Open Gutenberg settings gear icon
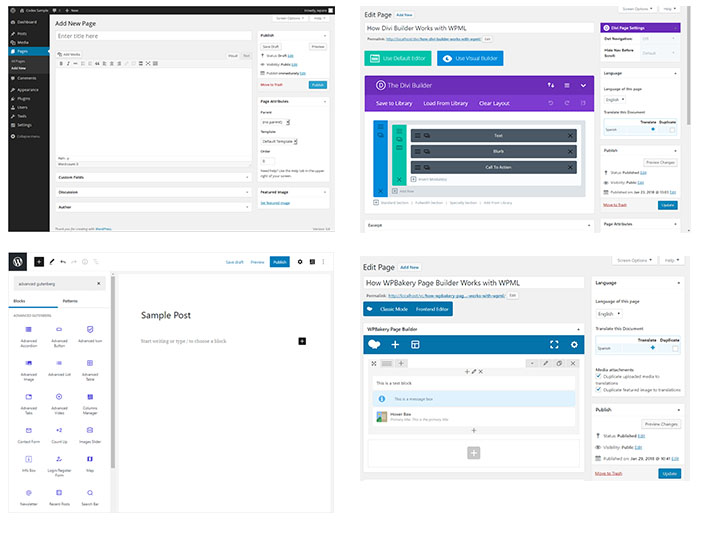This screenshot has width=705, height=549. [x=300, y=262]
